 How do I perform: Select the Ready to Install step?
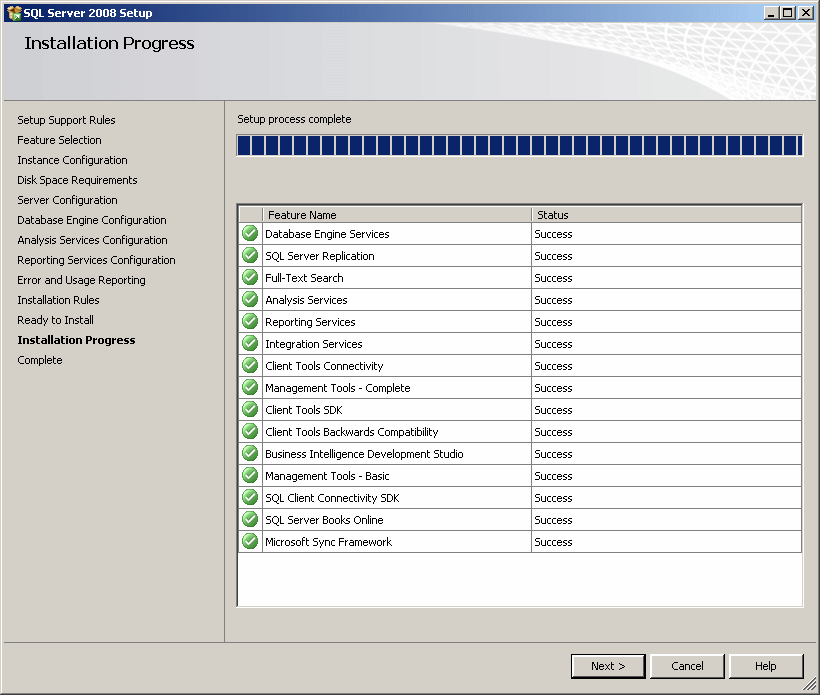pyautogui.click(x=55, y=320)
